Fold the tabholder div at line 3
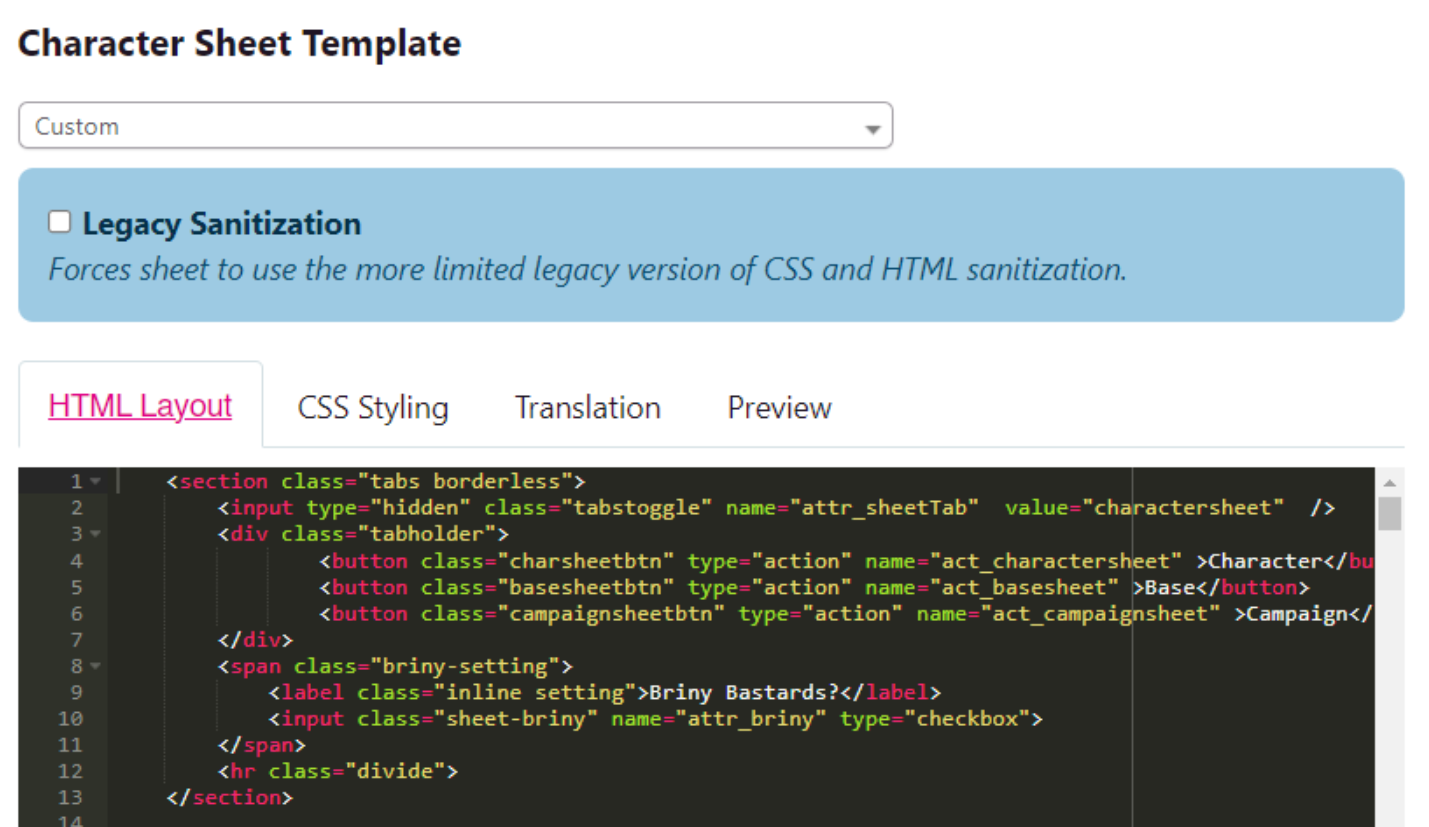The height and width of the screenshot is (827, 1429). coord(95,534)
